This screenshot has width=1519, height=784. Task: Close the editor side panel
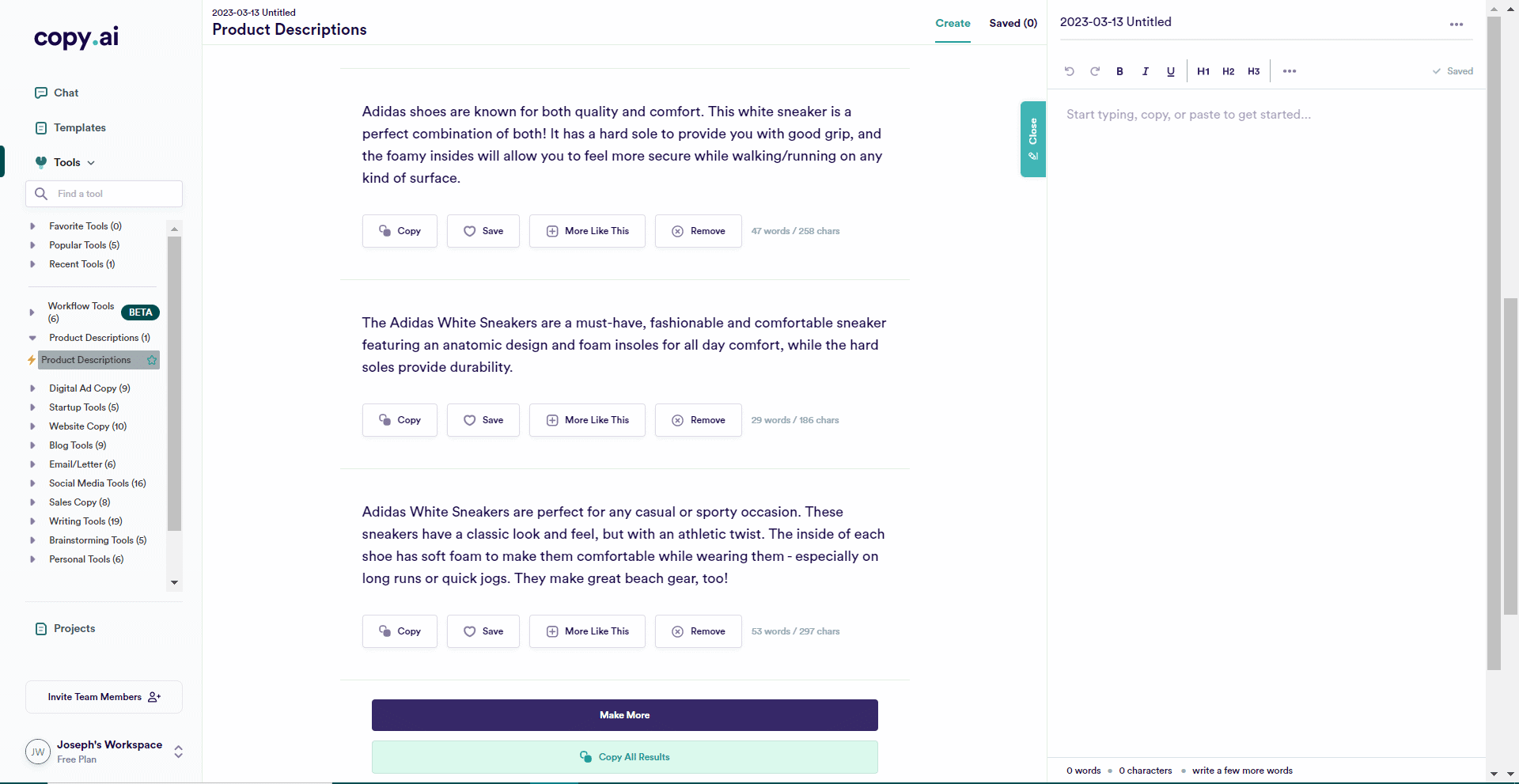coord(1032,139)
